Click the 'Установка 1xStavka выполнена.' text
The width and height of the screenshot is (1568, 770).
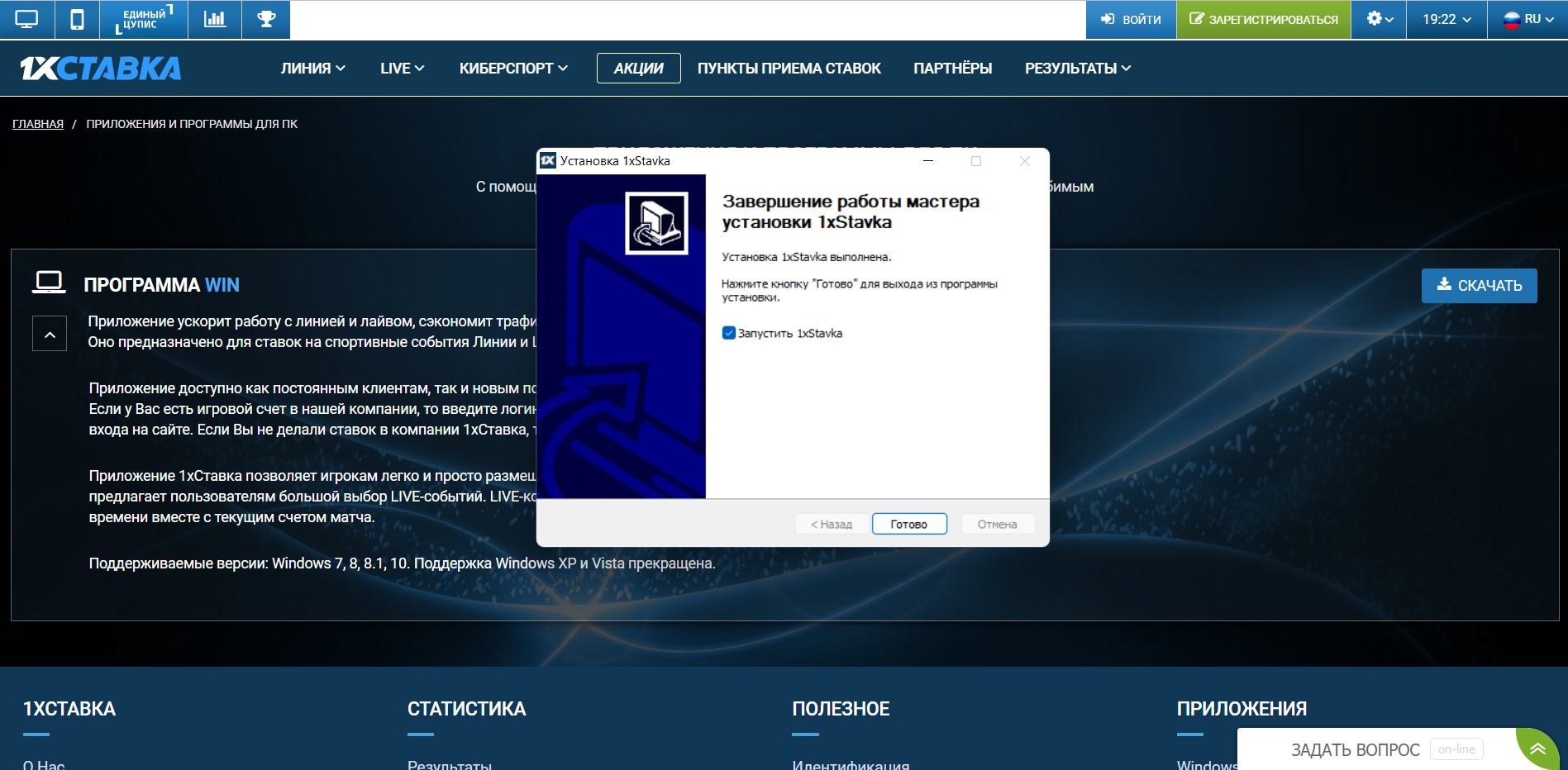806,257
